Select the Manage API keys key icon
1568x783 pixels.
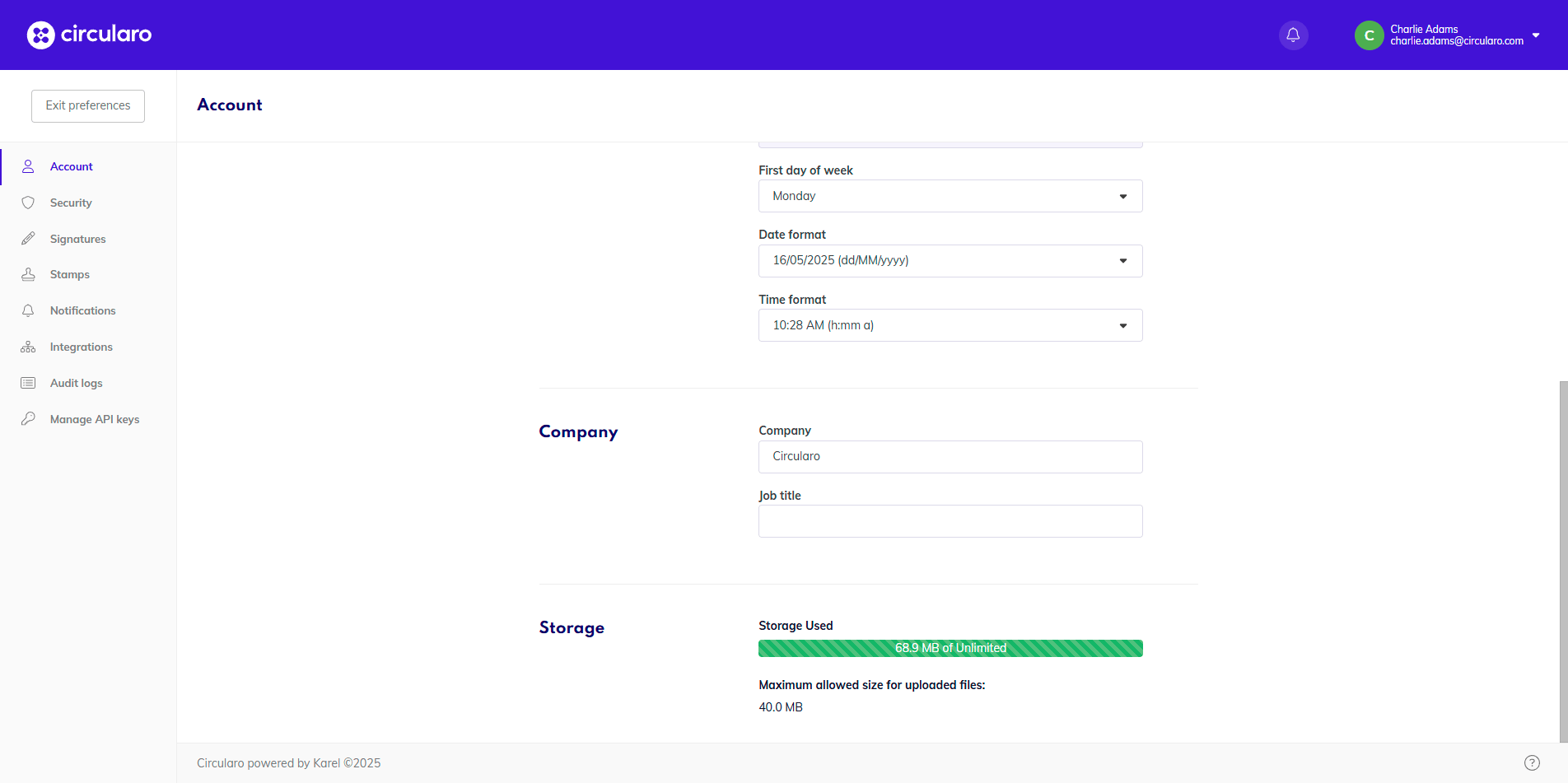coord(28,419)
